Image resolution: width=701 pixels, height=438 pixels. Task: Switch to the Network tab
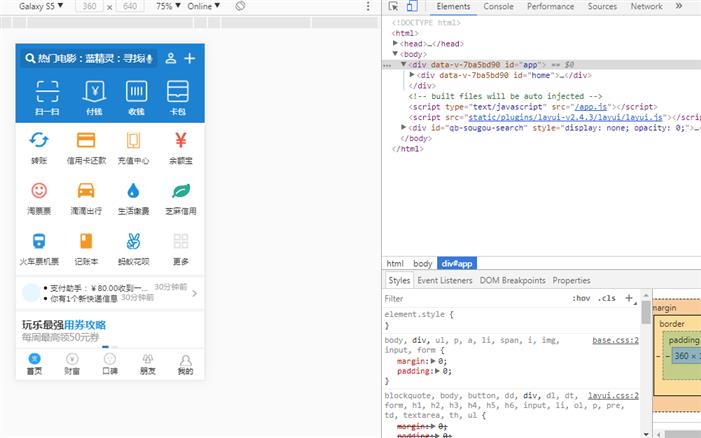pyautogui.click(x=646, y=6)
